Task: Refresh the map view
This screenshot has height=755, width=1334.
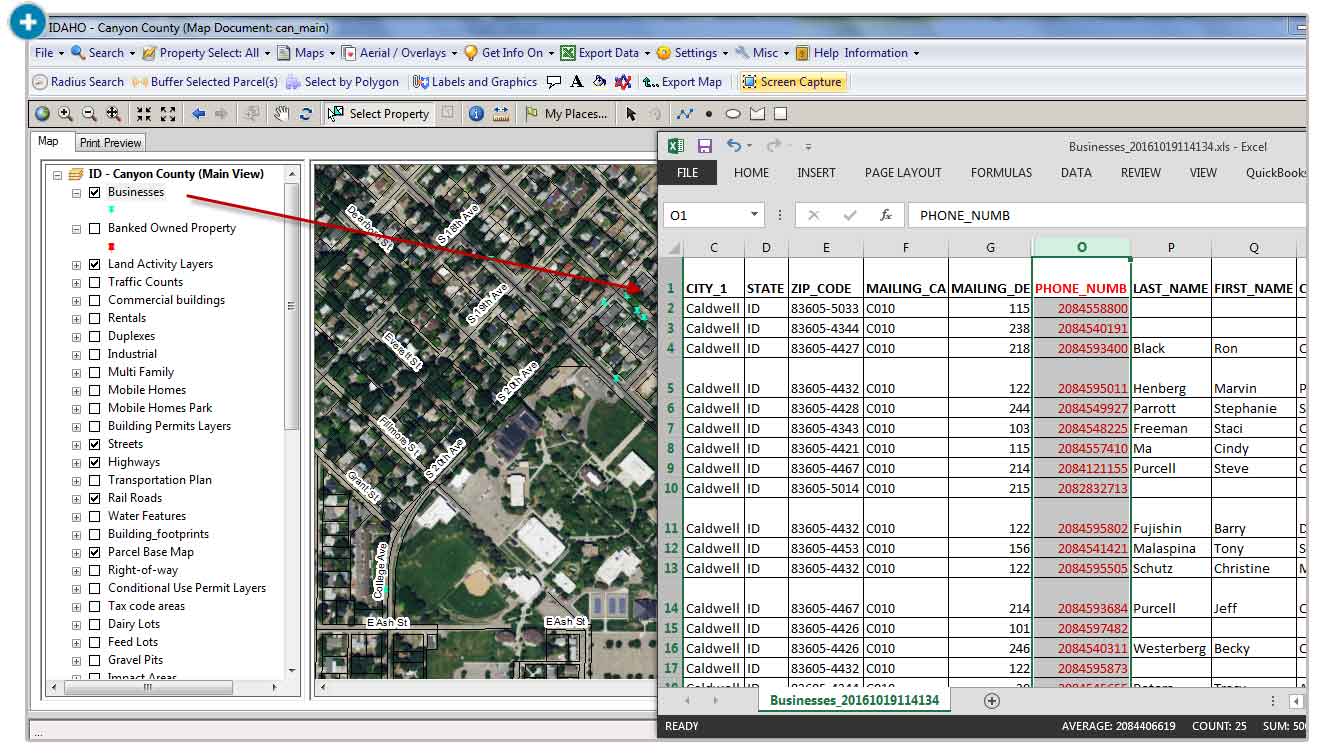Action: [x=306, y=114]
